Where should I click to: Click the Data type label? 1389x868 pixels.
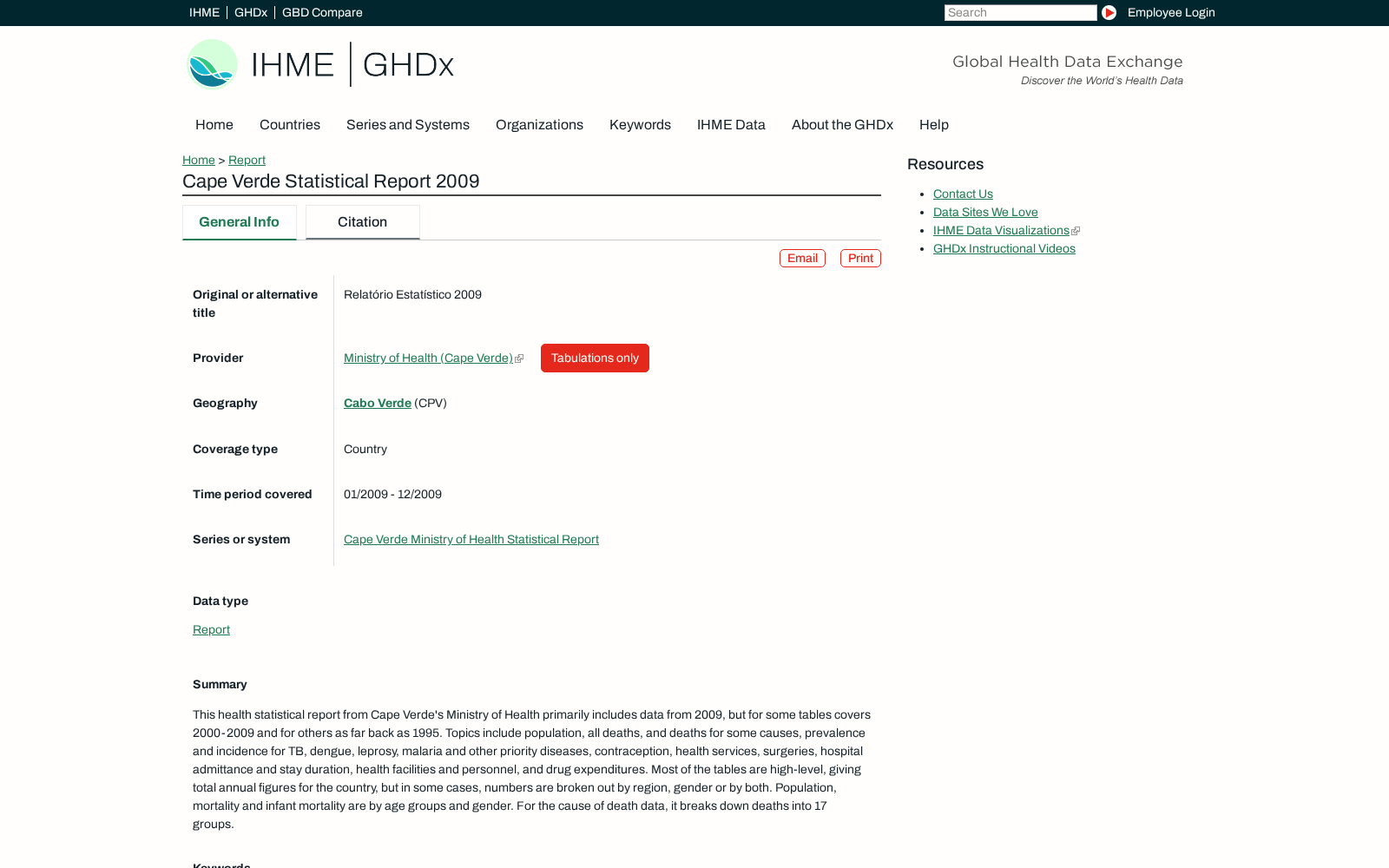point(221,601)
